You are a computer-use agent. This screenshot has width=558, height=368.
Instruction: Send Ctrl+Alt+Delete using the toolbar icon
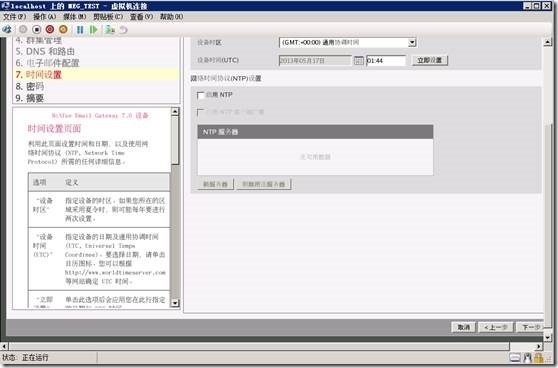click(x=7, y=30)
